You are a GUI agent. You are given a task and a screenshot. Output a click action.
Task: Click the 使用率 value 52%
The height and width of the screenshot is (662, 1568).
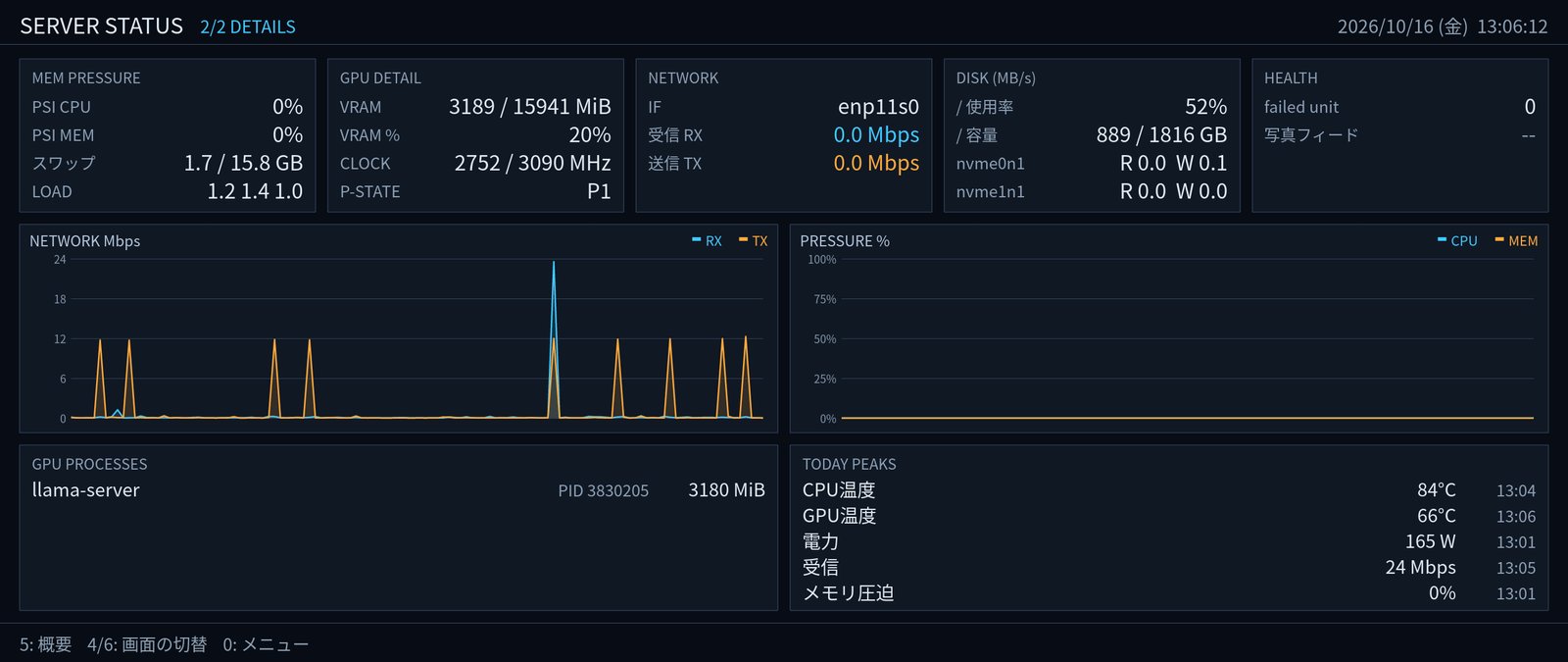click(1205, 107)
